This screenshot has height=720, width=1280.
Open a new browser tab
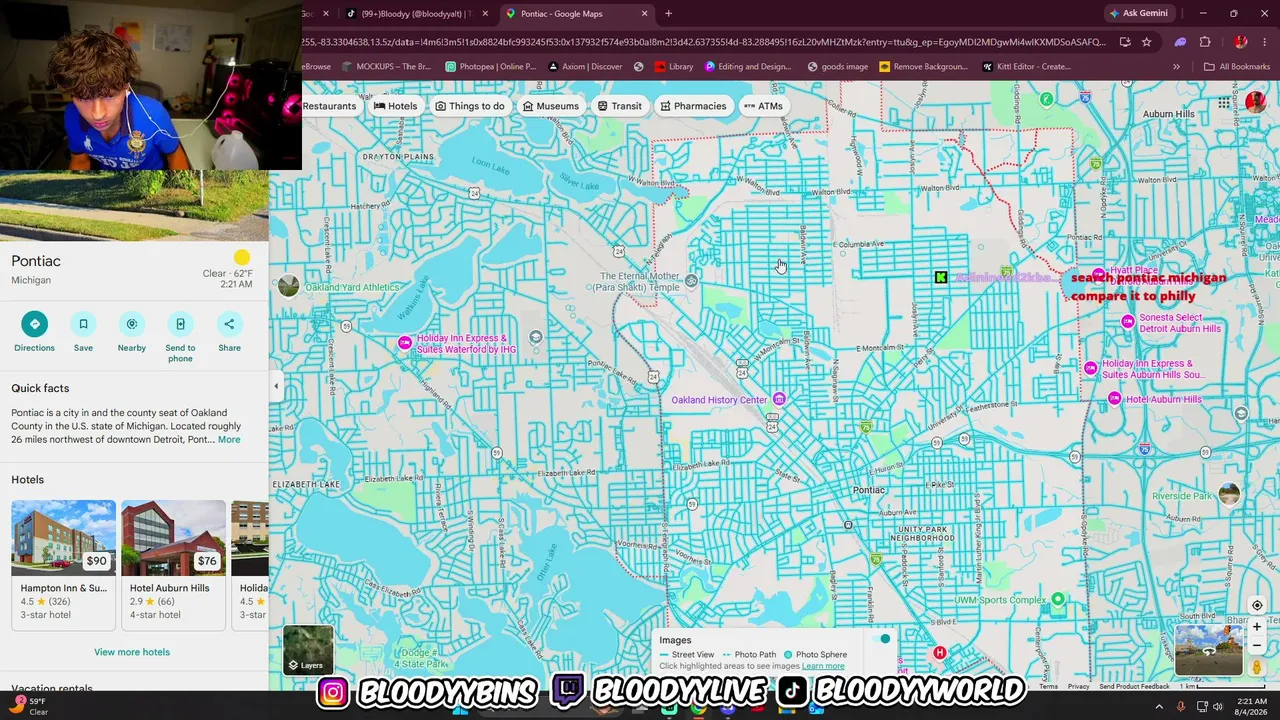pos(668,14)
